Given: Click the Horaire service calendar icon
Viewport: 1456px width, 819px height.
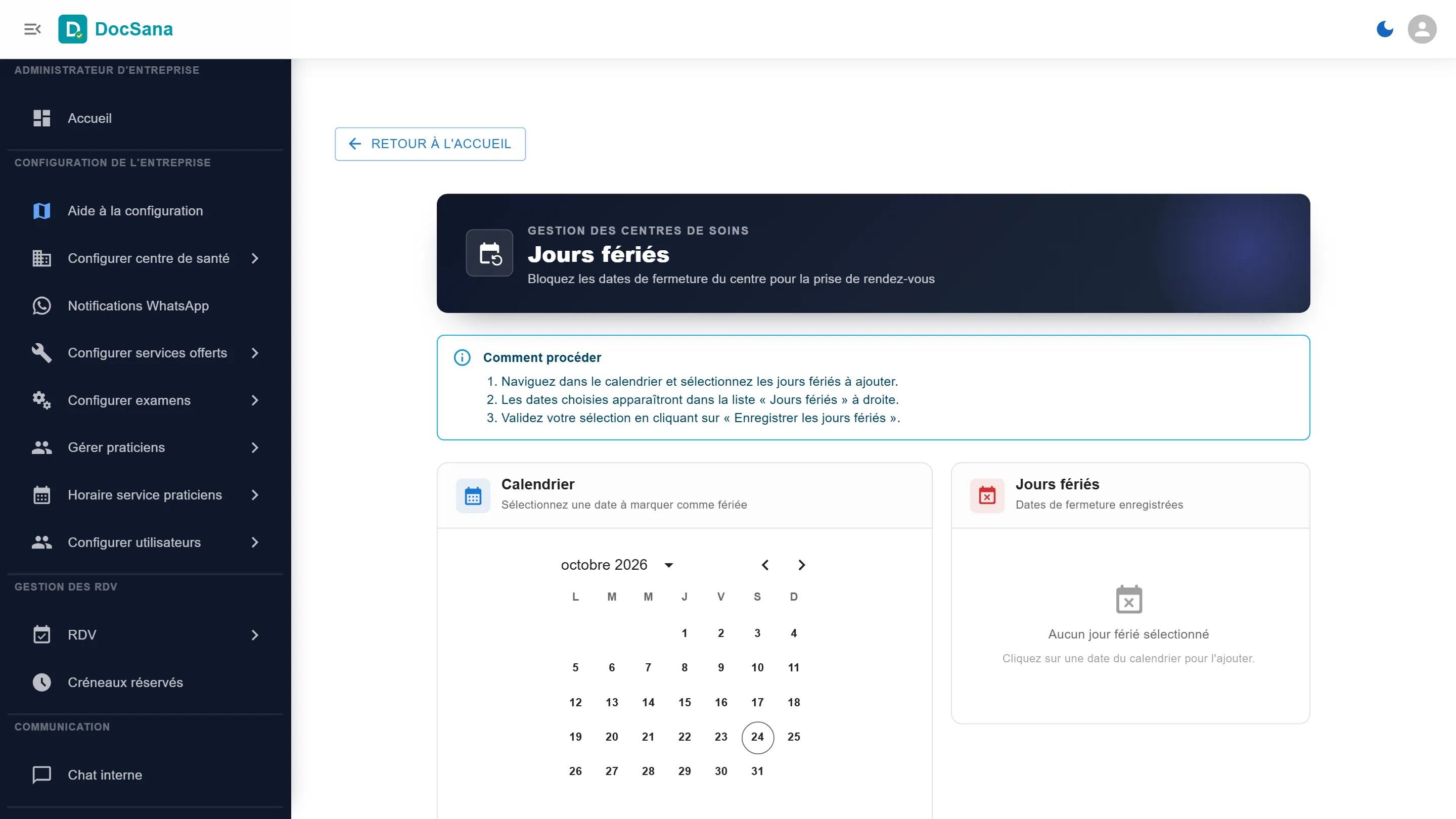Looking at the screenshot, I should click(x=42, y=495).
